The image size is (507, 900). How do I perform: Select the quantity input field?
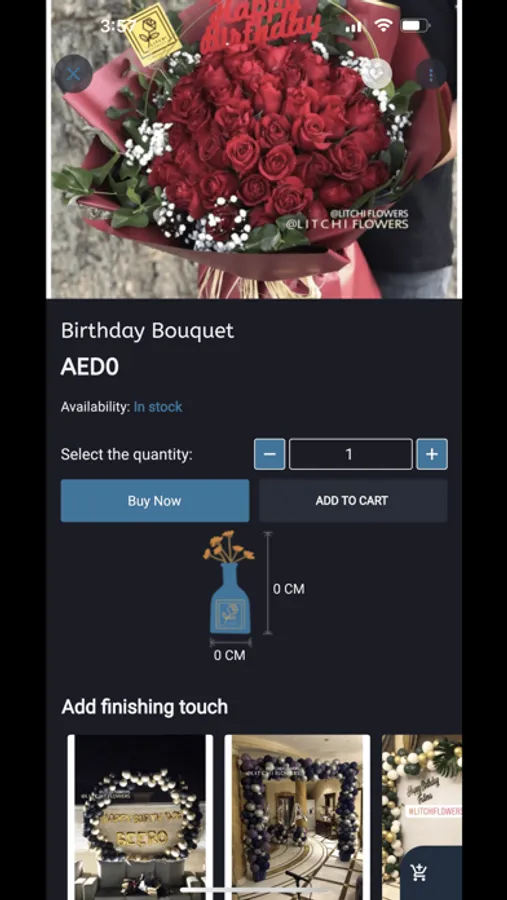point(351,454)
